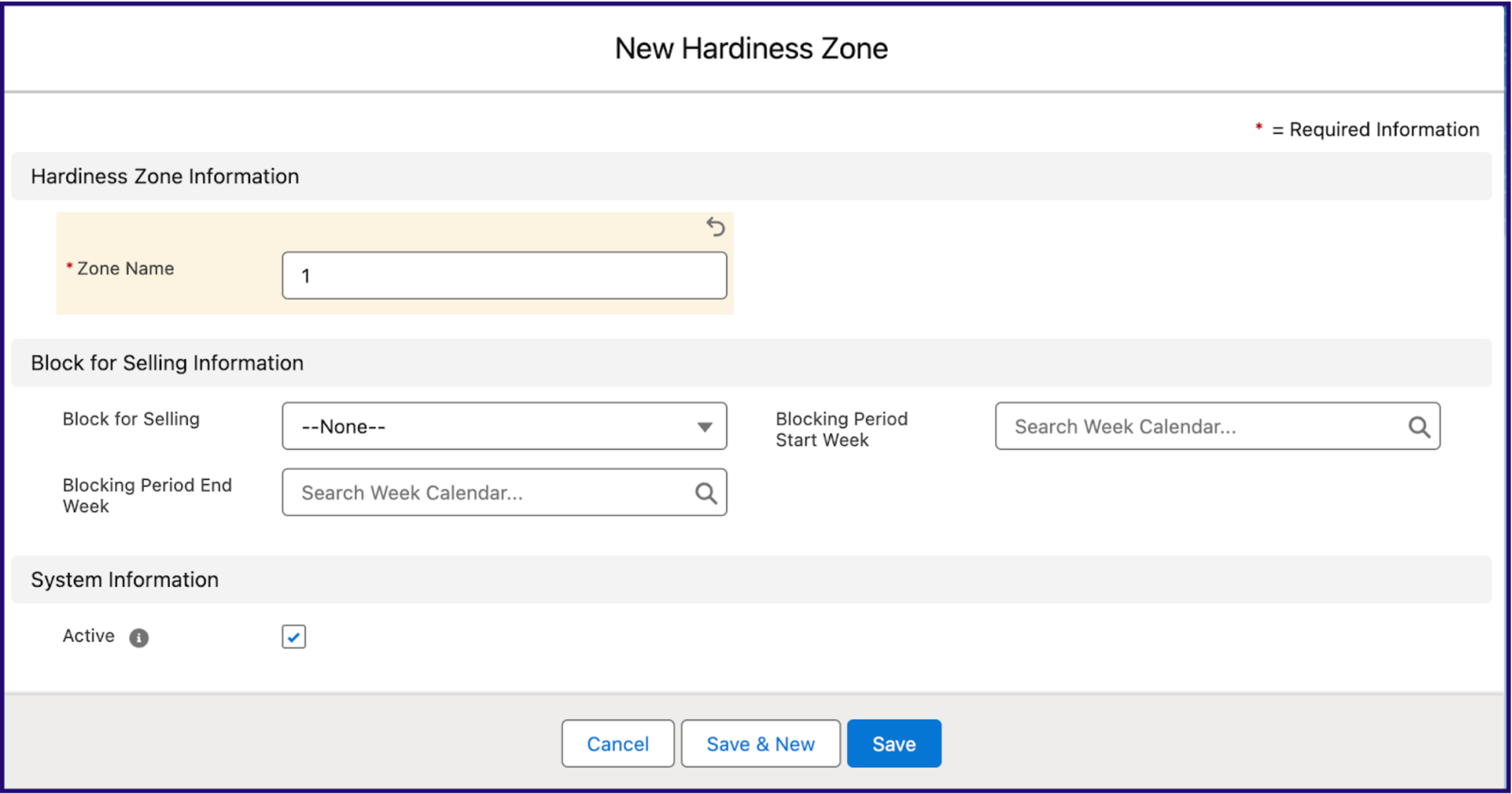Click the New Hardiness Zone title

(751, 48)
